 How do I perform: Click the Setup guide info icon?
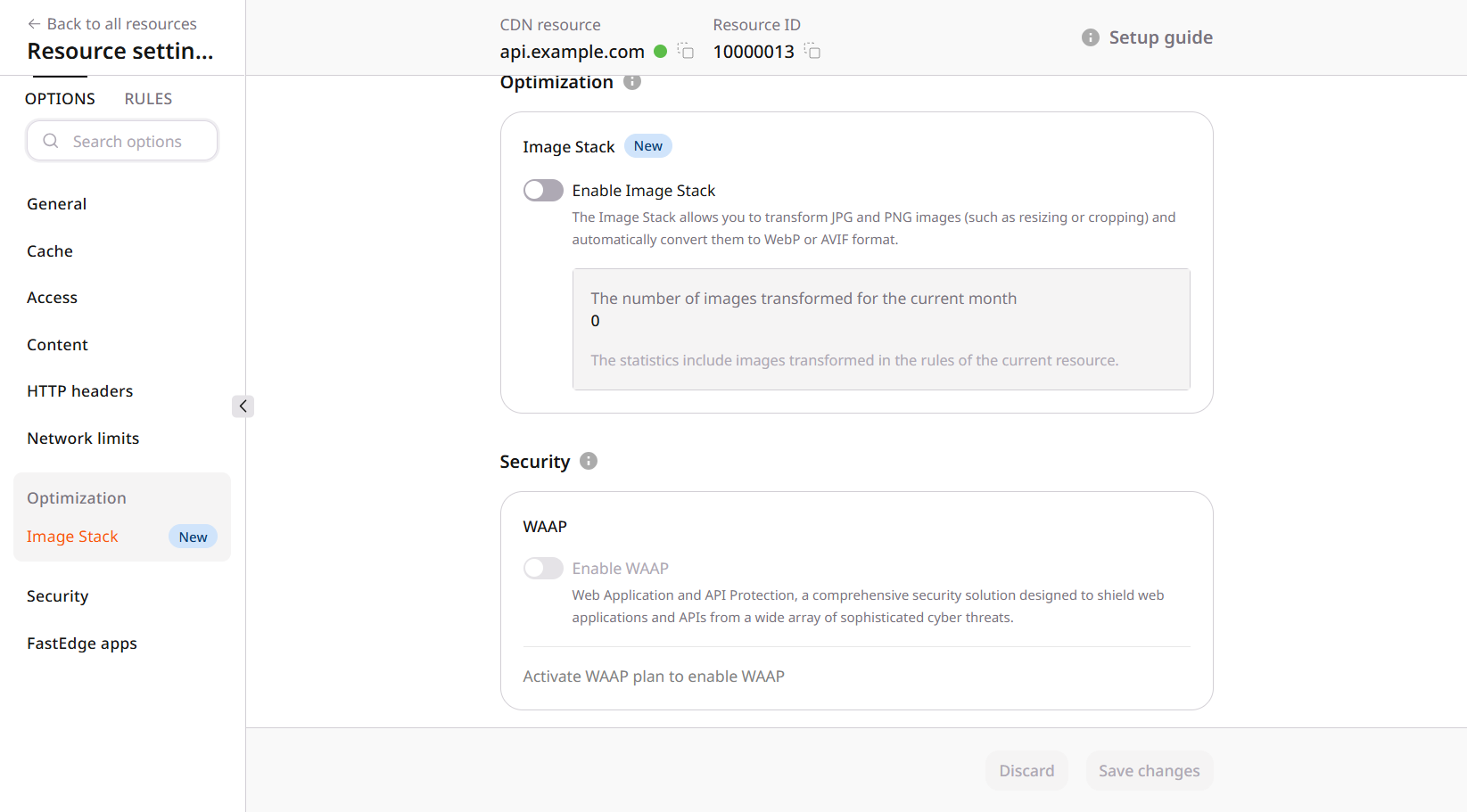(x=1090, y=37)
